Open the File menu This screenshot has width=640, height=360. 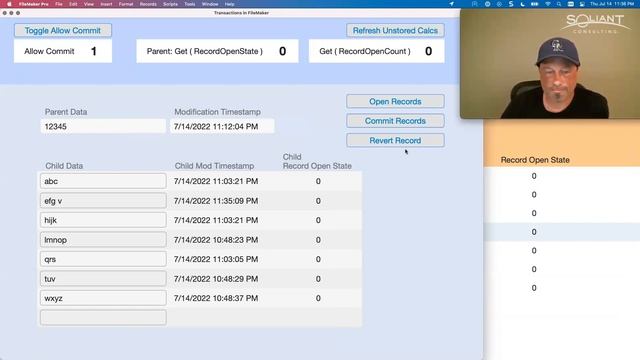[59, 4]
